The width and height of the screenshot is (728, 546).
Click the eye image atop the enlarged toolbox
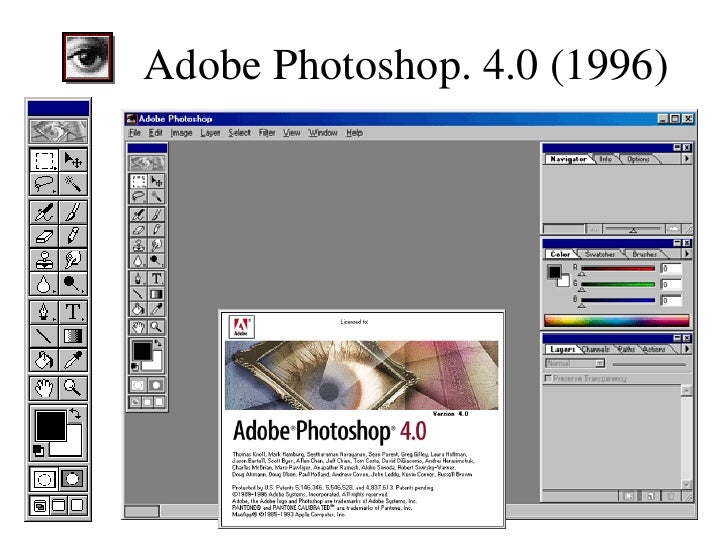pyautogui.click(x=58, y=131)
